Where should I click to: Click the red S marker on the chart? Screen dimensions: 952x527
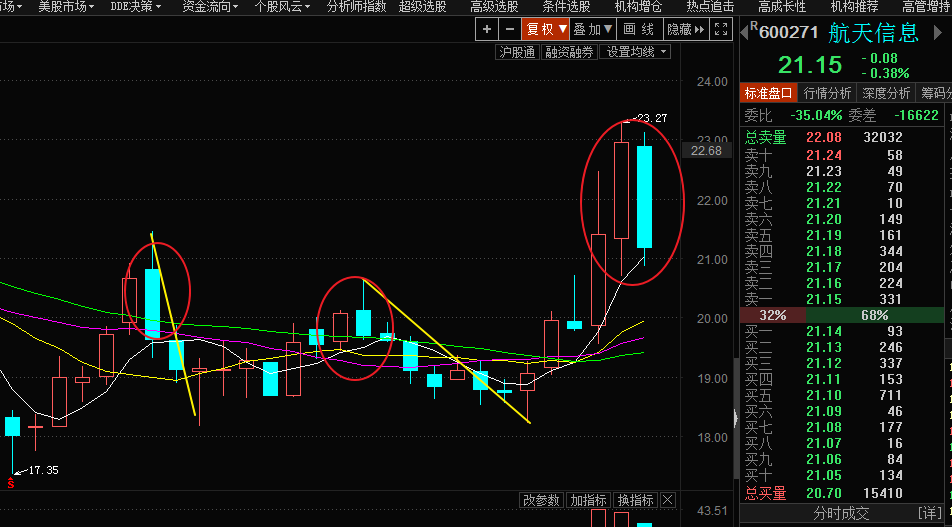tap(10, 483)
